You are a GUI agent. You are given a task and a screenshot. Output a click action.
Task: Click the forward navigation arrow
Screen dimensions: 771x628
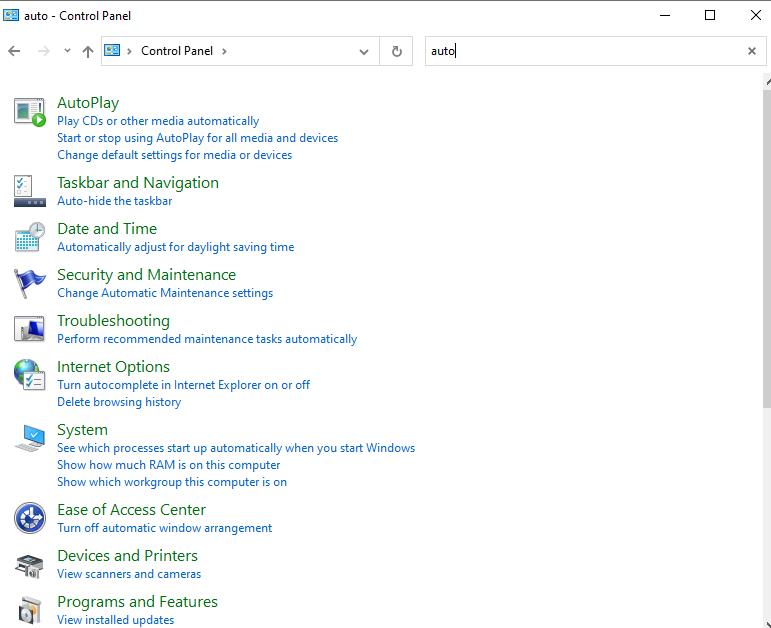coord(44,51)
